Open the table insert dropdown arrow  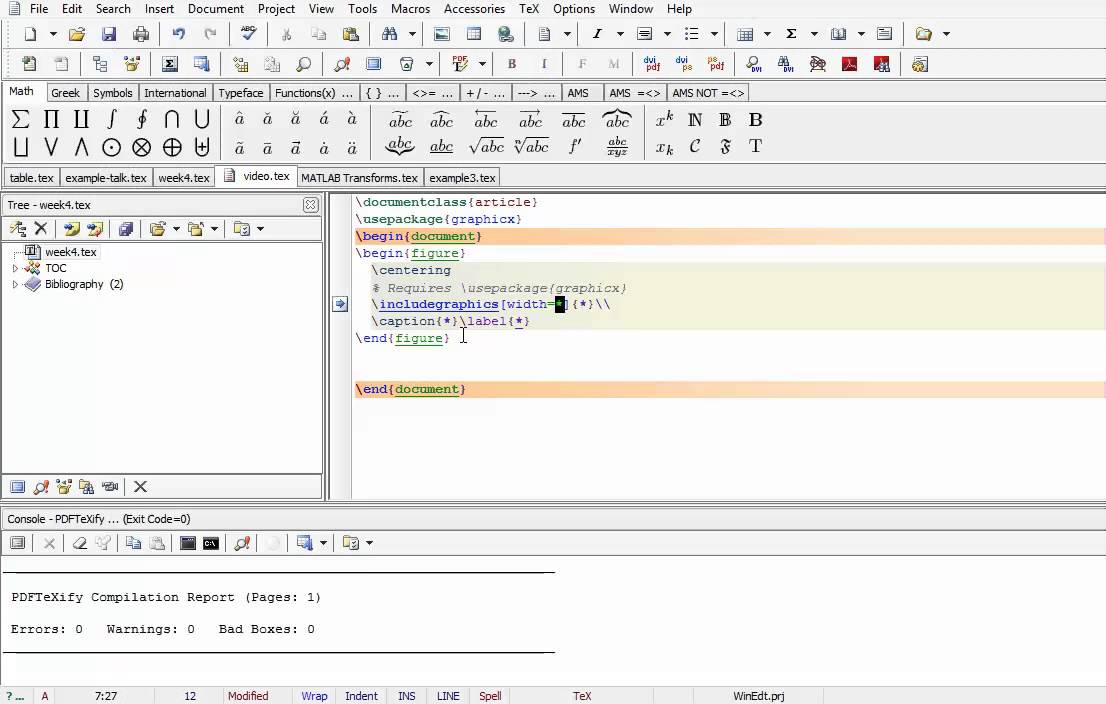[x=767, y=34]
